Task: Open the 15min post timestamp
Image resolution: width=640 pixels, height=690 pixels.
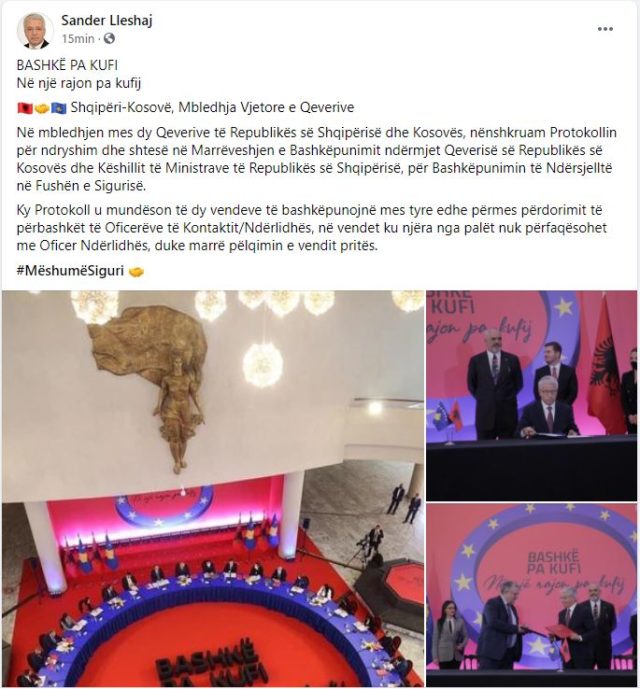Action: (78, 39)
